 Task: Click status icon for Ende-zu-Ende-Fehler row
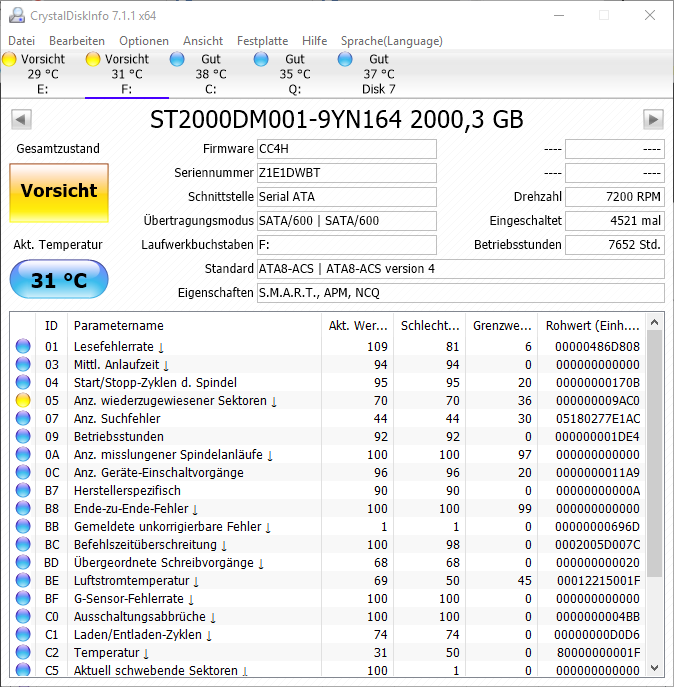23,508
